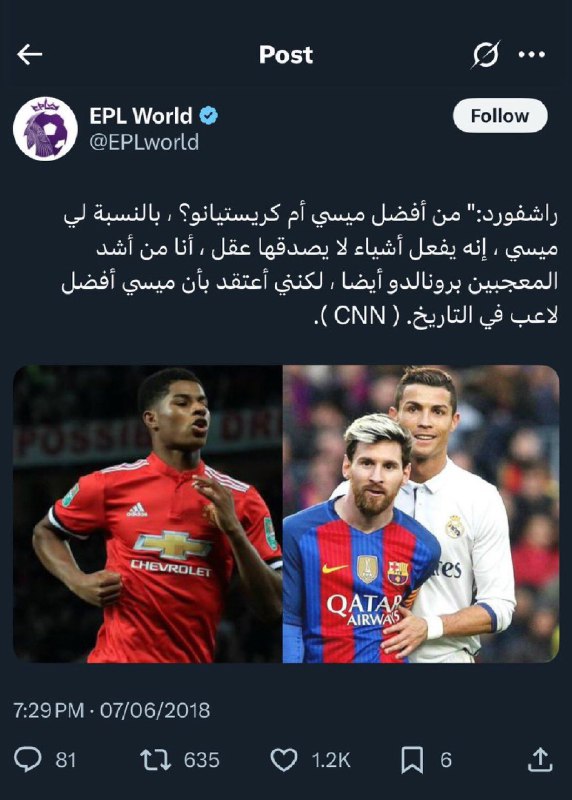Follow the EPL World account
The height and width of the screenshot is (800, 572).
click(500, 116)
